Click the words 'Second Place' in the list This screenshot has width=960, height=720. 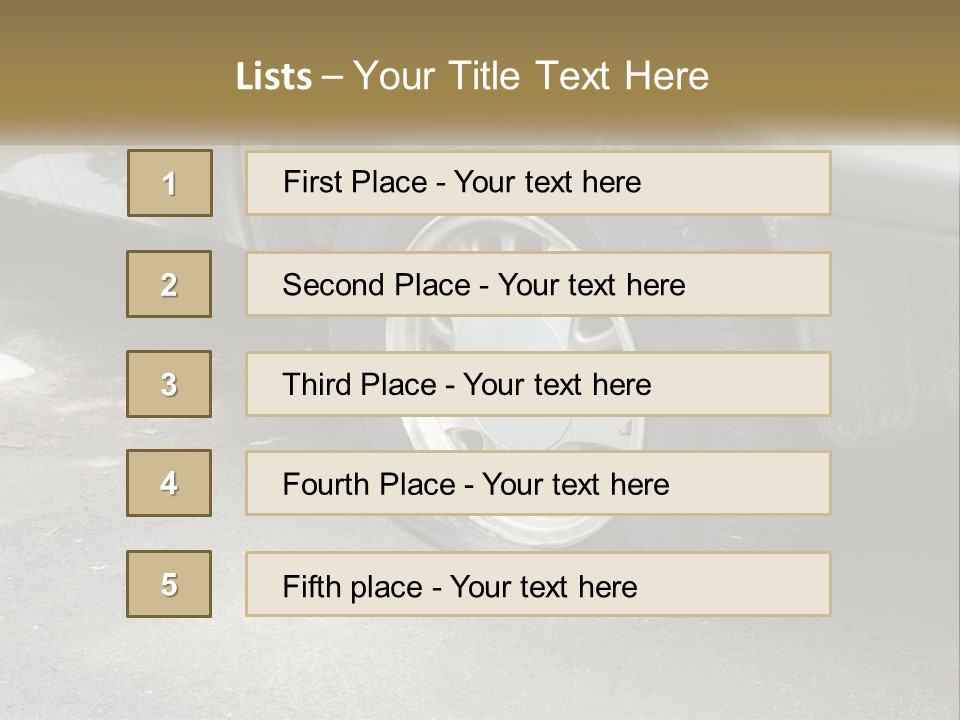[377, 285]
